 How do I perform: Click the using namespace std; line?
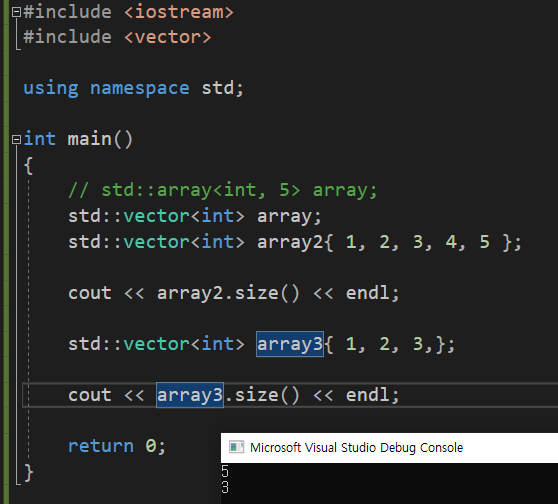(133, 88)
